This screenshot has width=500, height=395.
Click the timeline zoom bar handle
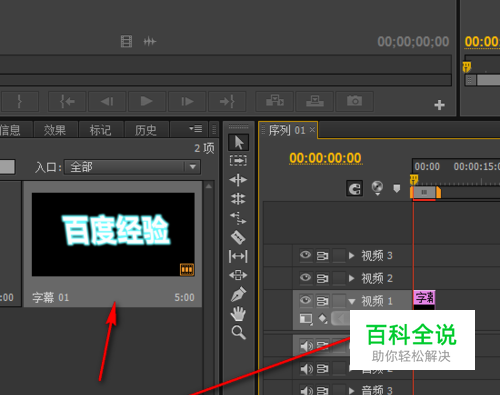tap(424, 192)
